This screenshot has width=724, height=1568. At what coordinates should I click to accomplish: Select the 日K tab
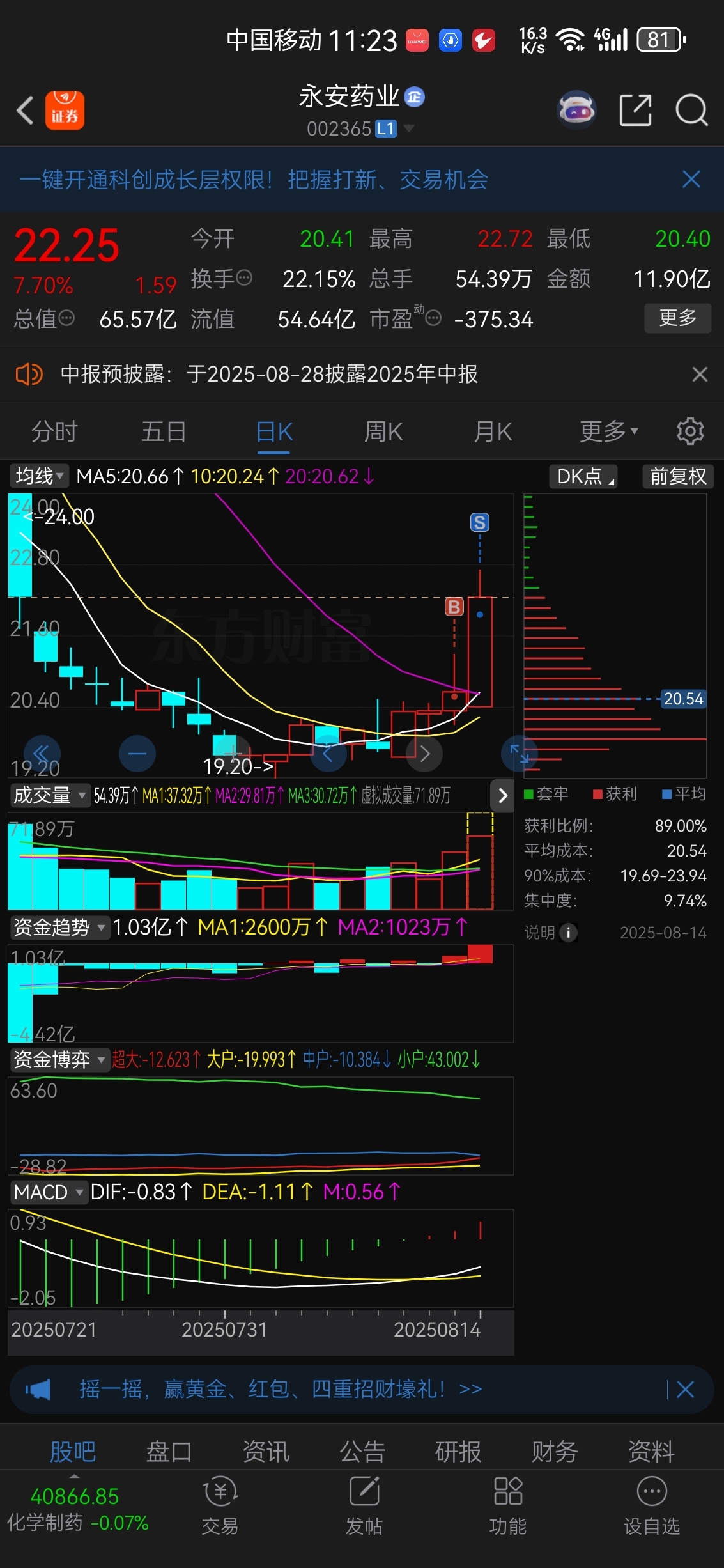click(x=274, y=431)
